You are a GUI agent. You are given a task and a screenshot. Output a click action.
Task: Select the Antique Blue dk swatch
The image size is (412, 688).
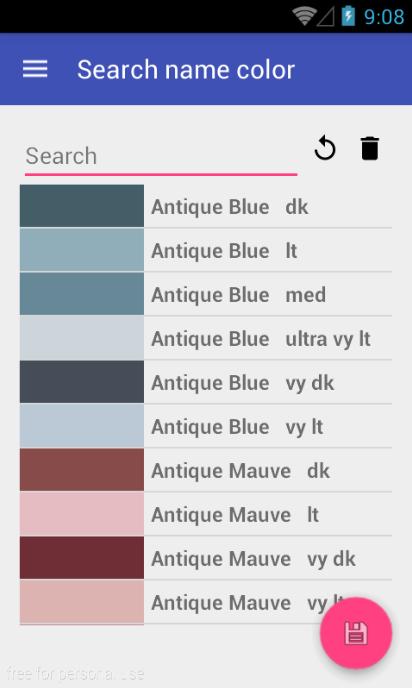(x=82, y=206)
